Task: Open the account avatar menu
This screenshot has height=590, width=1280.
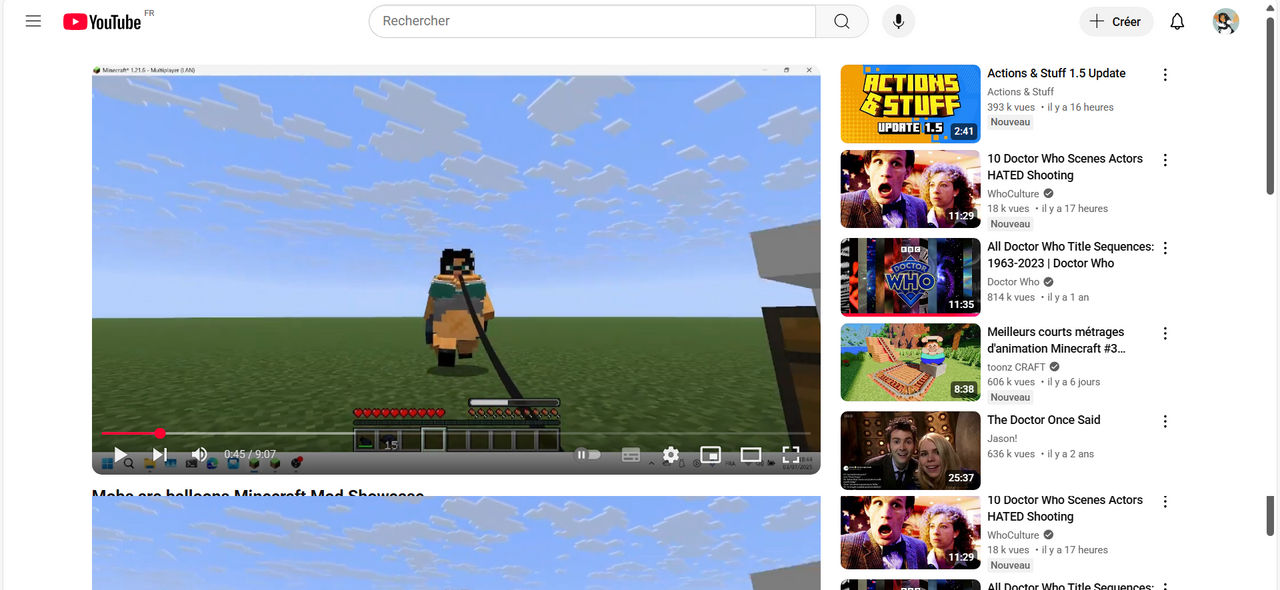Action: pos(1225,21)
